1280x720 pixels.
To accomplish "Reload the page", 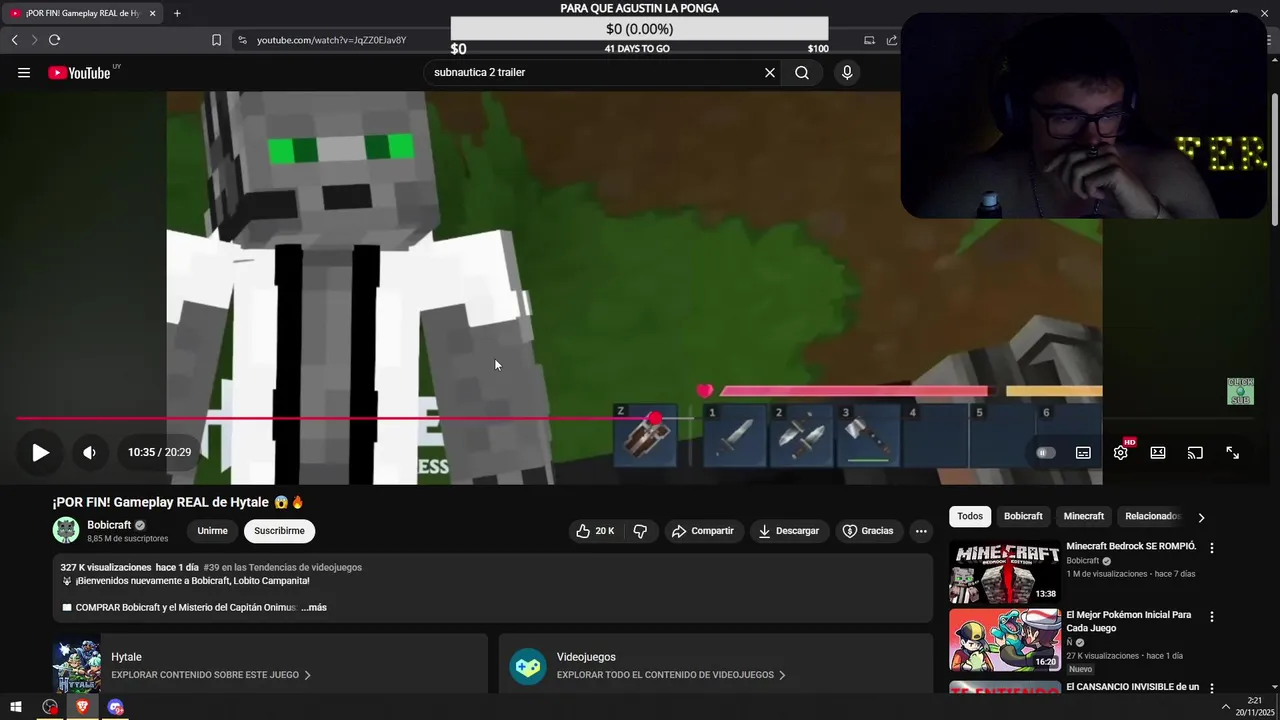I will [x=54, y=40].
